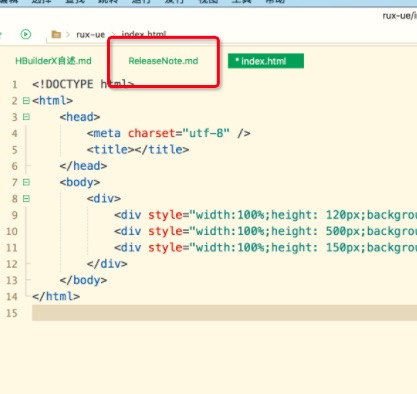This screenshot has height=394, width=417.
Task: Switch to the HBuilderX自述.md tab
Action: (x=53, y=61)
